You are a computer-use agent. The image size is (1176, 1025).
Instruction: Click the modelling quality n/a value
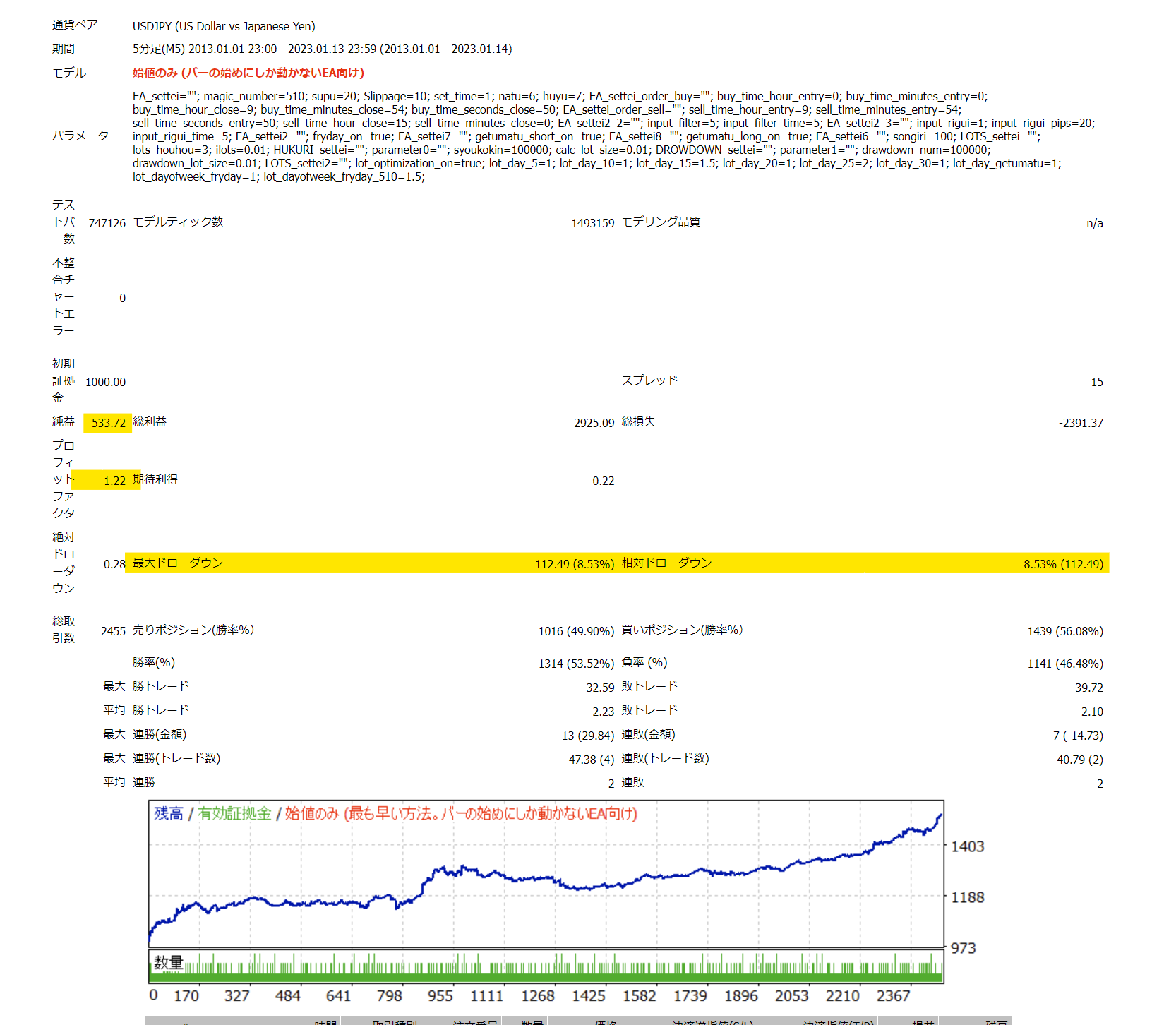pyautogui.click(x=1095, y=223)
